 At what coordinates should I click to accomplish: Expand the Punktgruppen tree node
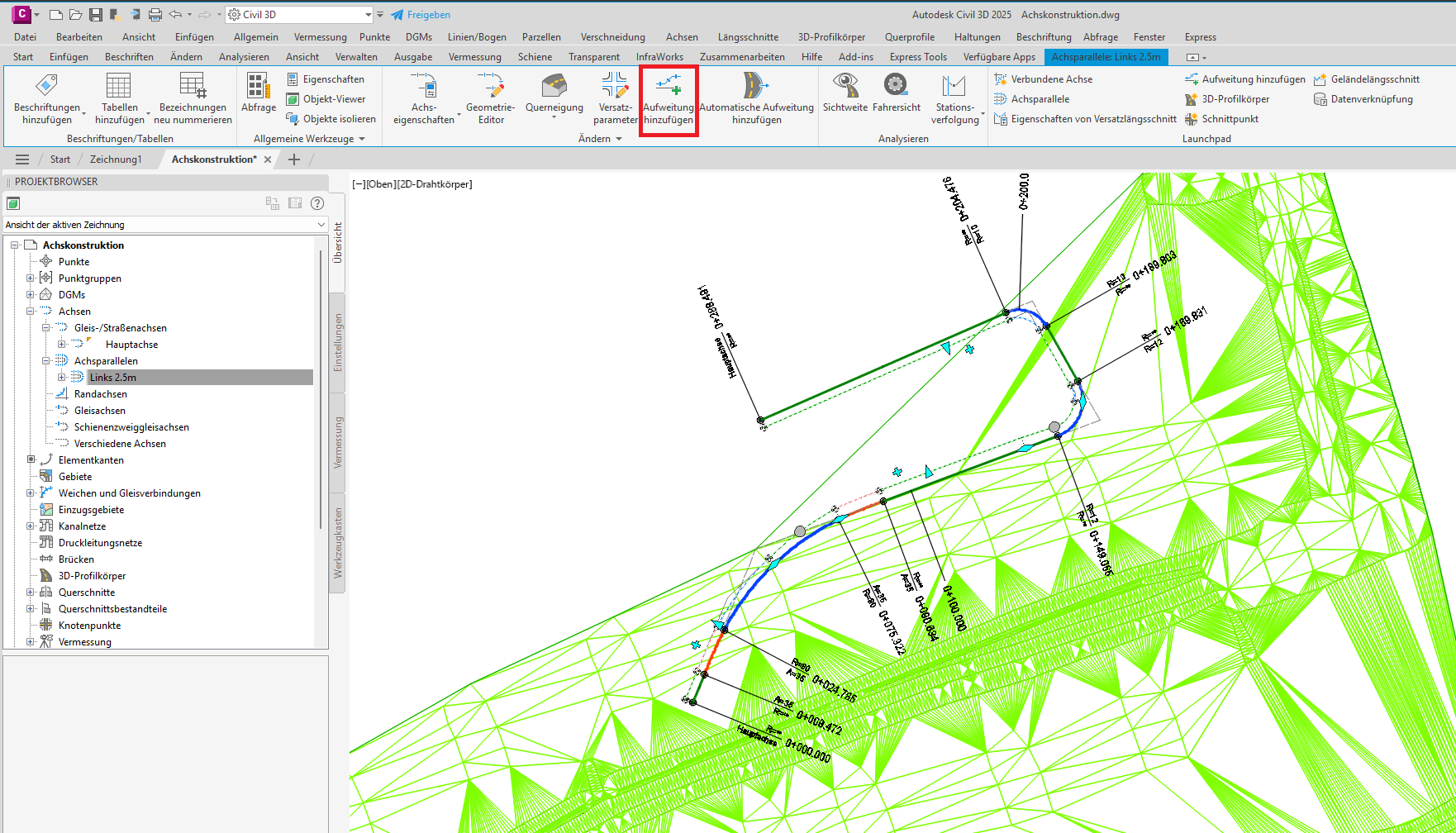31,278
